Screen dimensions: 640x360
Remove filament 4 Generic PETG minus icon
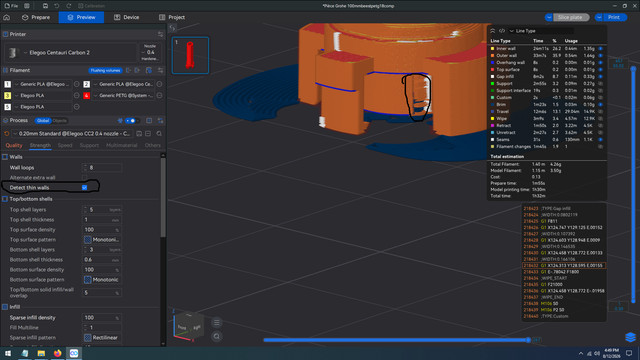coord(159,96)
